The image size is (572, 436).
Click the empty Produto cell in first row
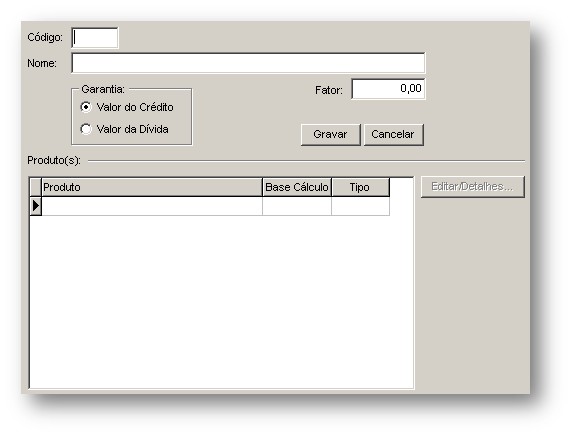(x=152, y=206)
